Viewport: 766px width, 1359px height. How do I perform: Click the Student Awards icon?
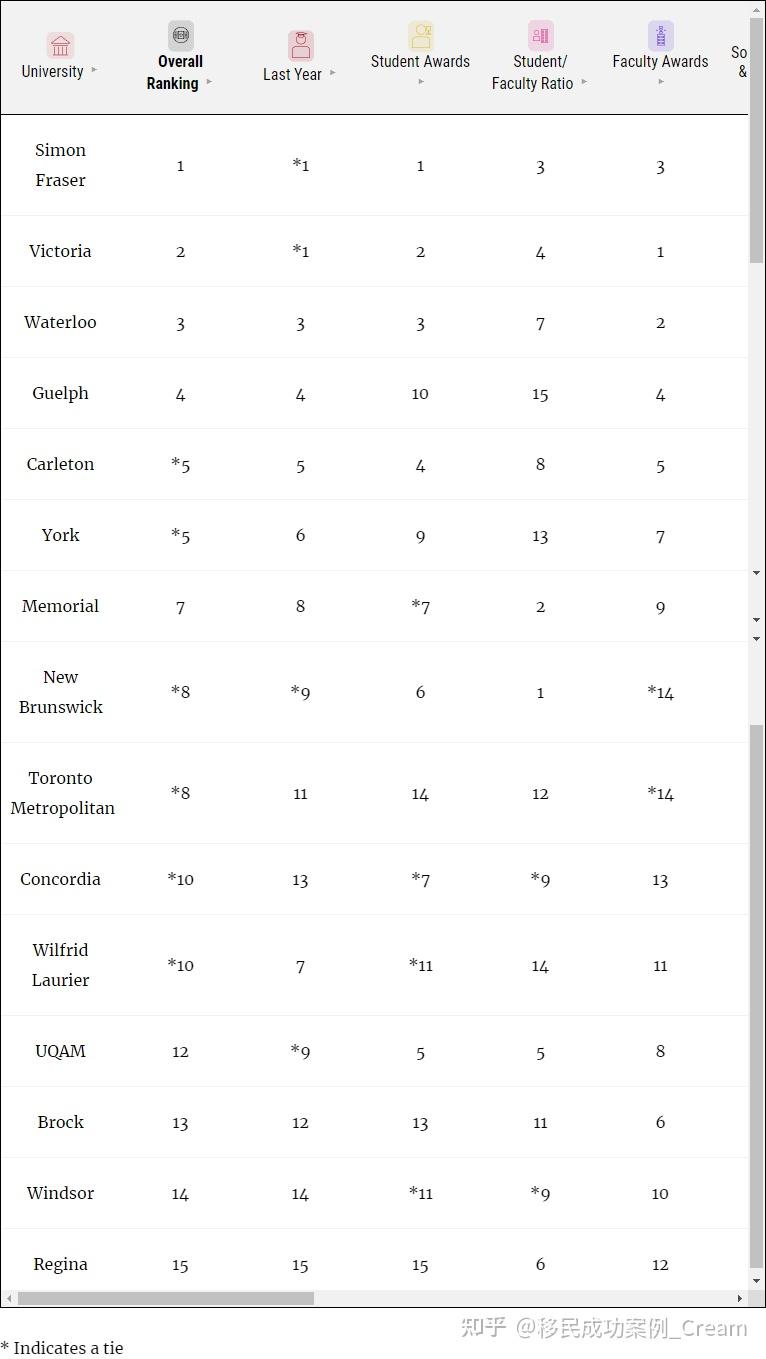point(420,35)
